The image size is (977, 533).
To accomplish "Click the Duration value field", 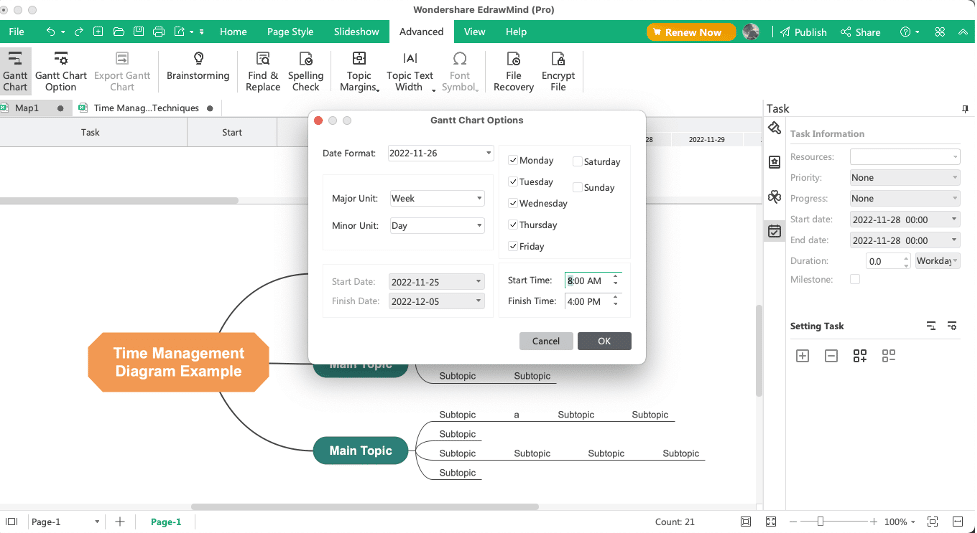I will pyautogui.click(x=884, y=261).
